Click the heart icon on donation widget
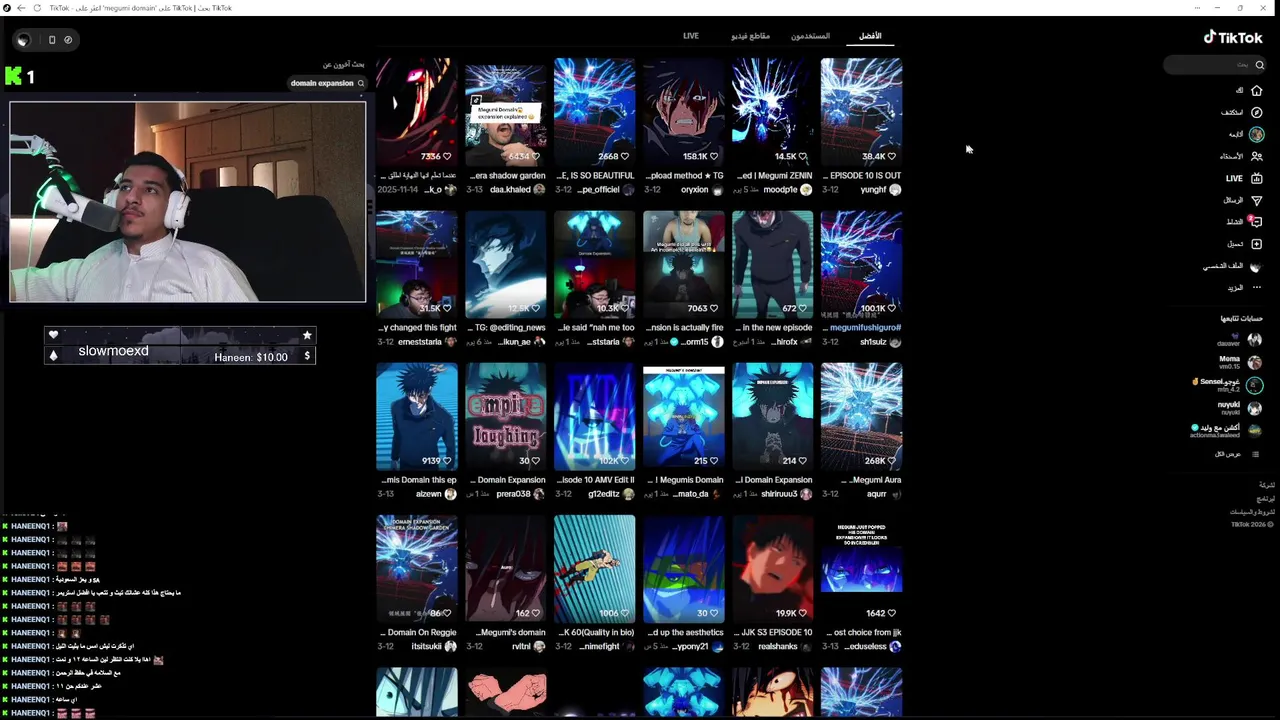 point(53,335)
